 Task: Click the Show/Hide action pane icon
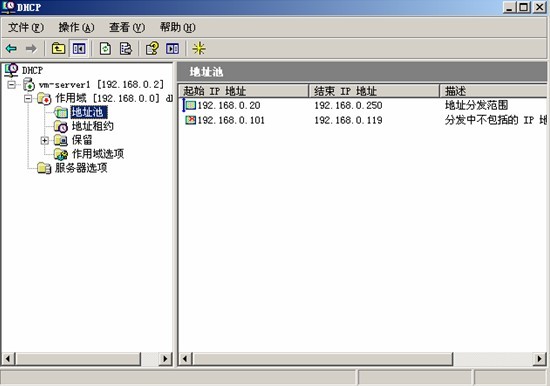(x=173, y=48)
